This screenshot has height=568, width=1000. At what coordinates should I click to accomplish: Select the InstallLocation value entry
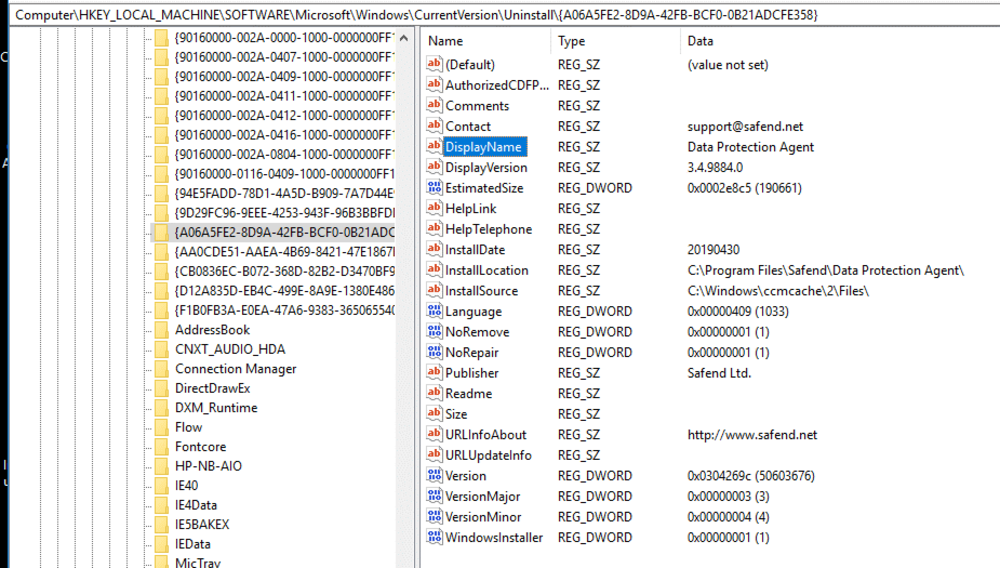(486, 270)
